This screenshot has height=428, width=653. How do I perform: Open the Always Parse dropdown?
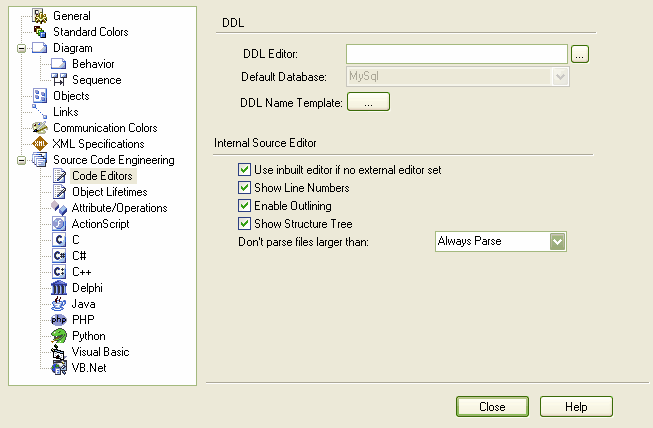coord(557,241)
